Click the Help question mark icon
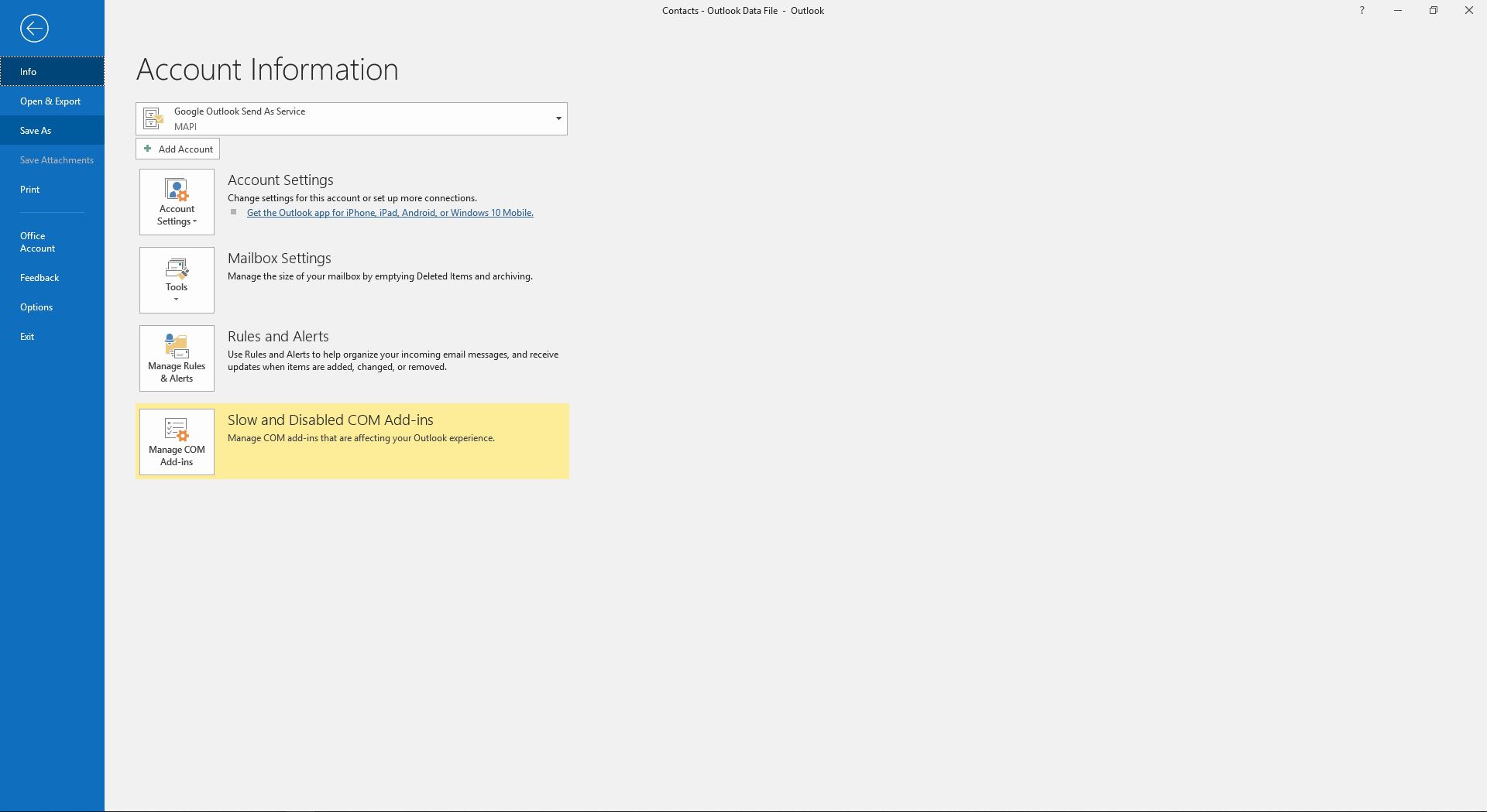This screenshot has width=1487, height=812. pyautogui.click(x=1362, y=11)
